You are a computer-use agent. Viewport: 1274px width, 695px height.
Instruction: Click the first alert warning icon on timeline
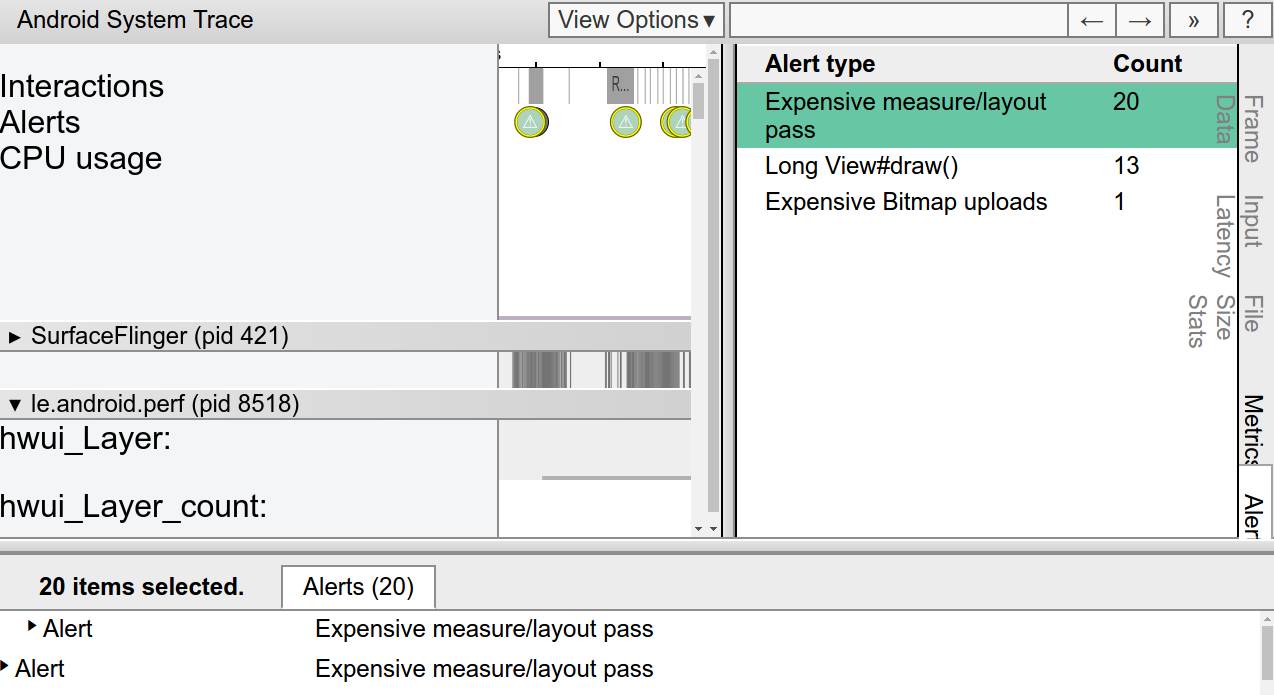click(x=530, y=122)
